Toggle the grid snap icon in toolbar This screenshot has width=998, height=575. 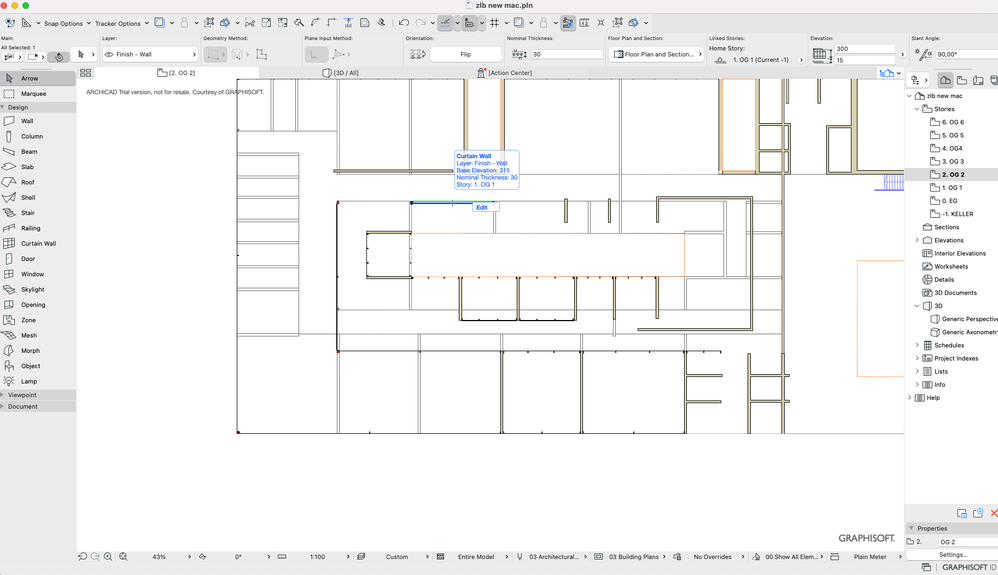(494, 22)
